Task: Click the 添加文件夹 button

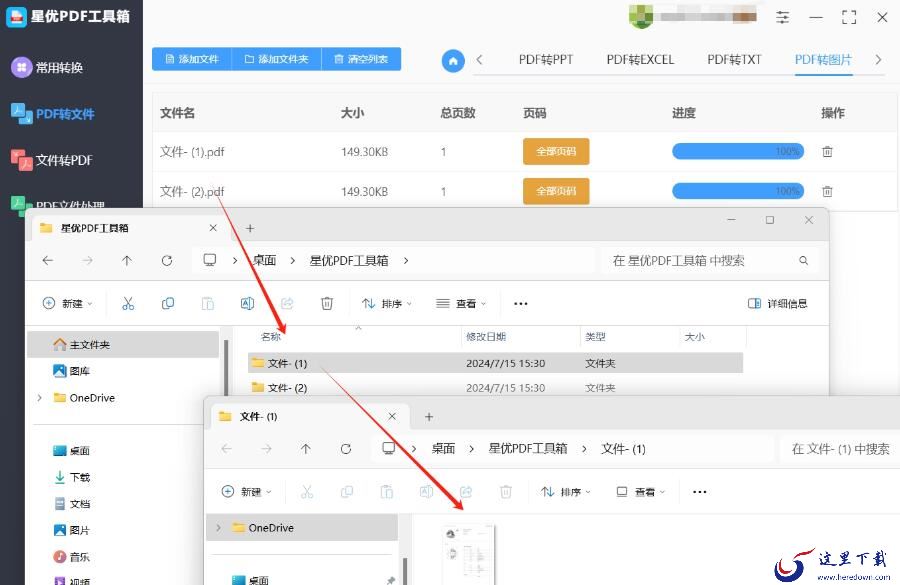Action: coord(276,59)
